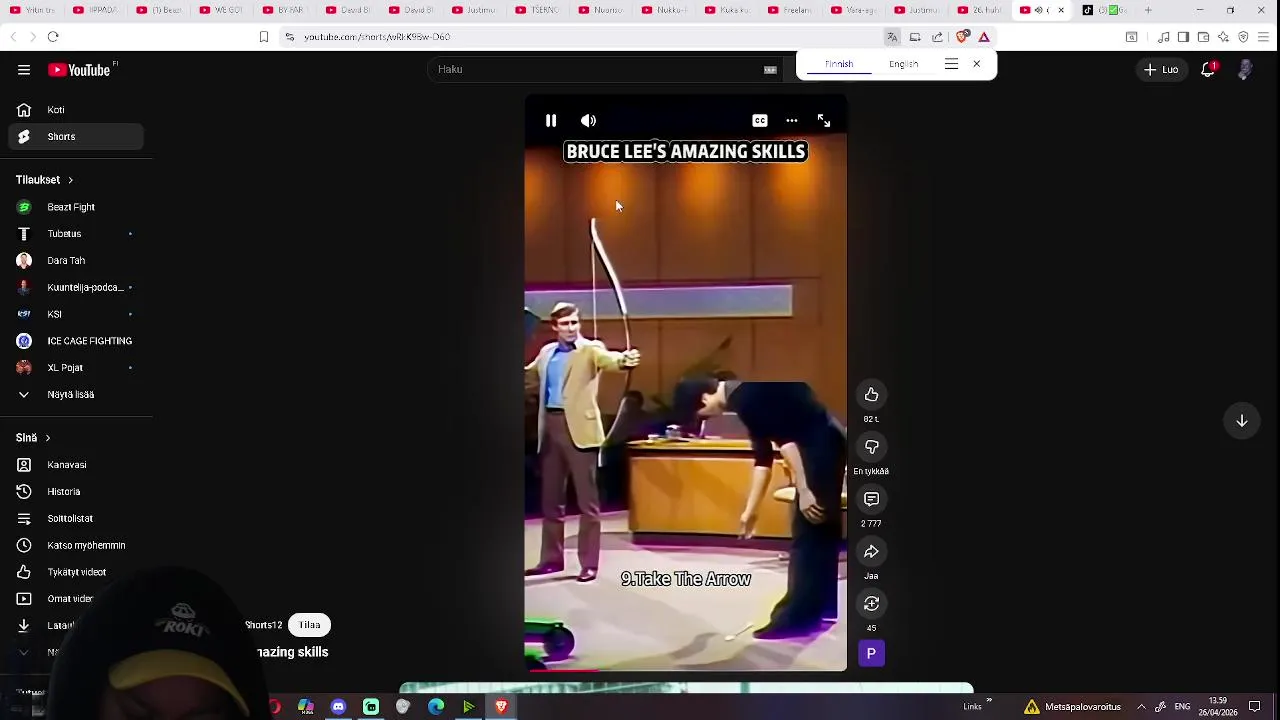Seek using the red video progress bar
The width and height of the screenshot is (1280, 720).
coord(685,670)
